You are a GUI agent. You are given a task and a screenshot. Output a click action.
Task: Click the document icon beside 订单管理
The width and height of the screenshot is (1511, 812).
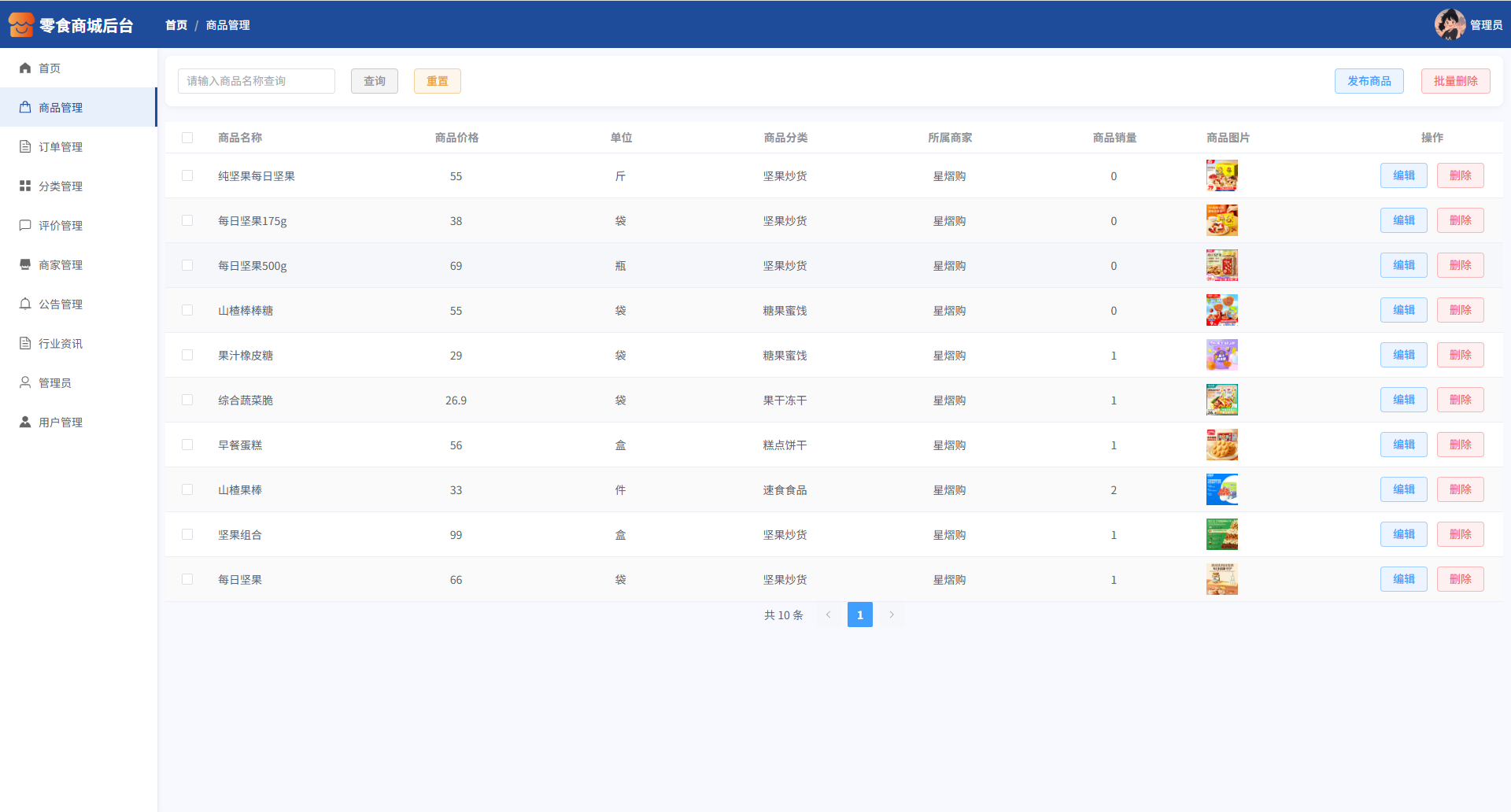click(25, 147)
